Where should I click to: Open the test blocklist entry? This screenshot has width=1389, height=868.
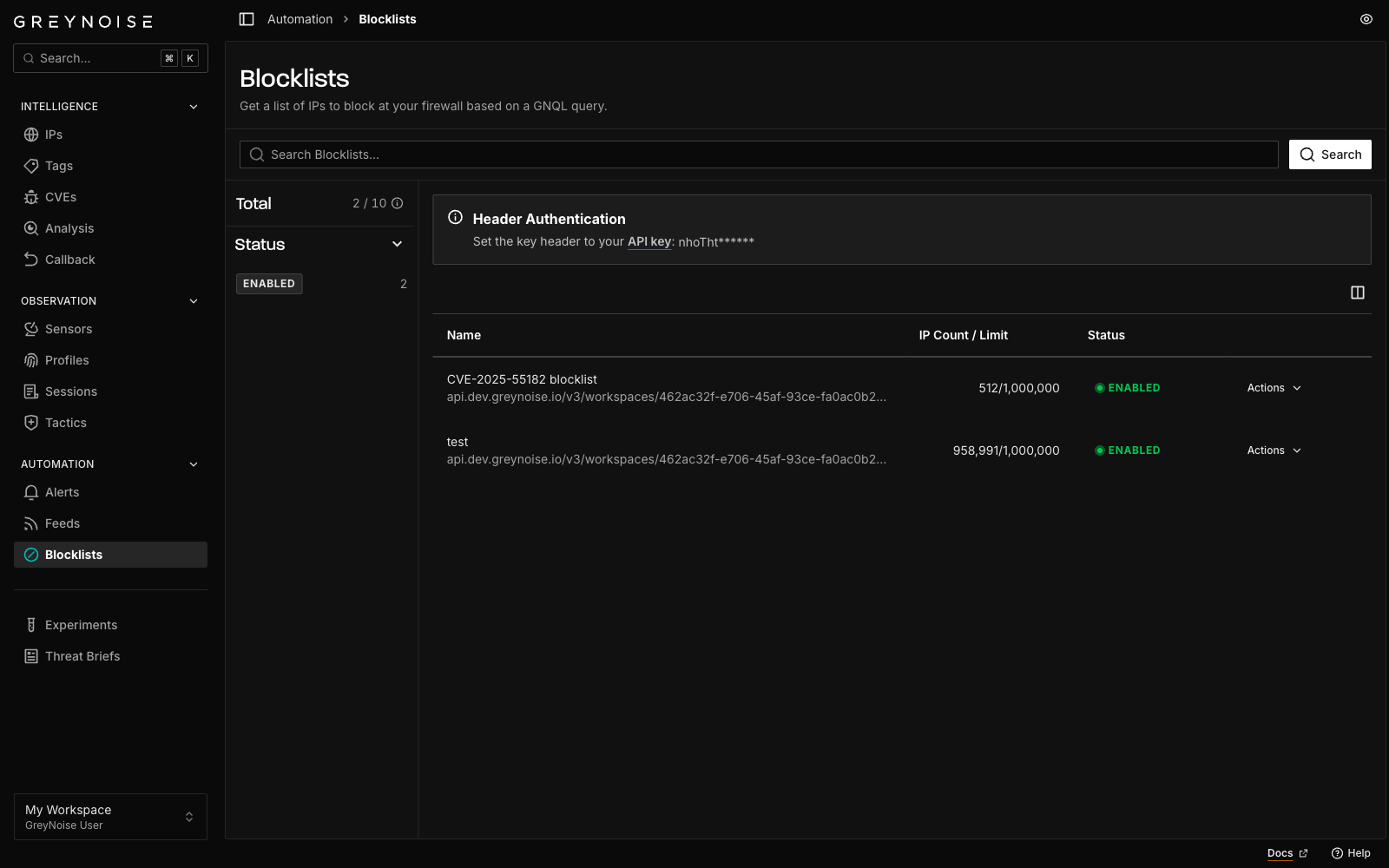(458, 442)
